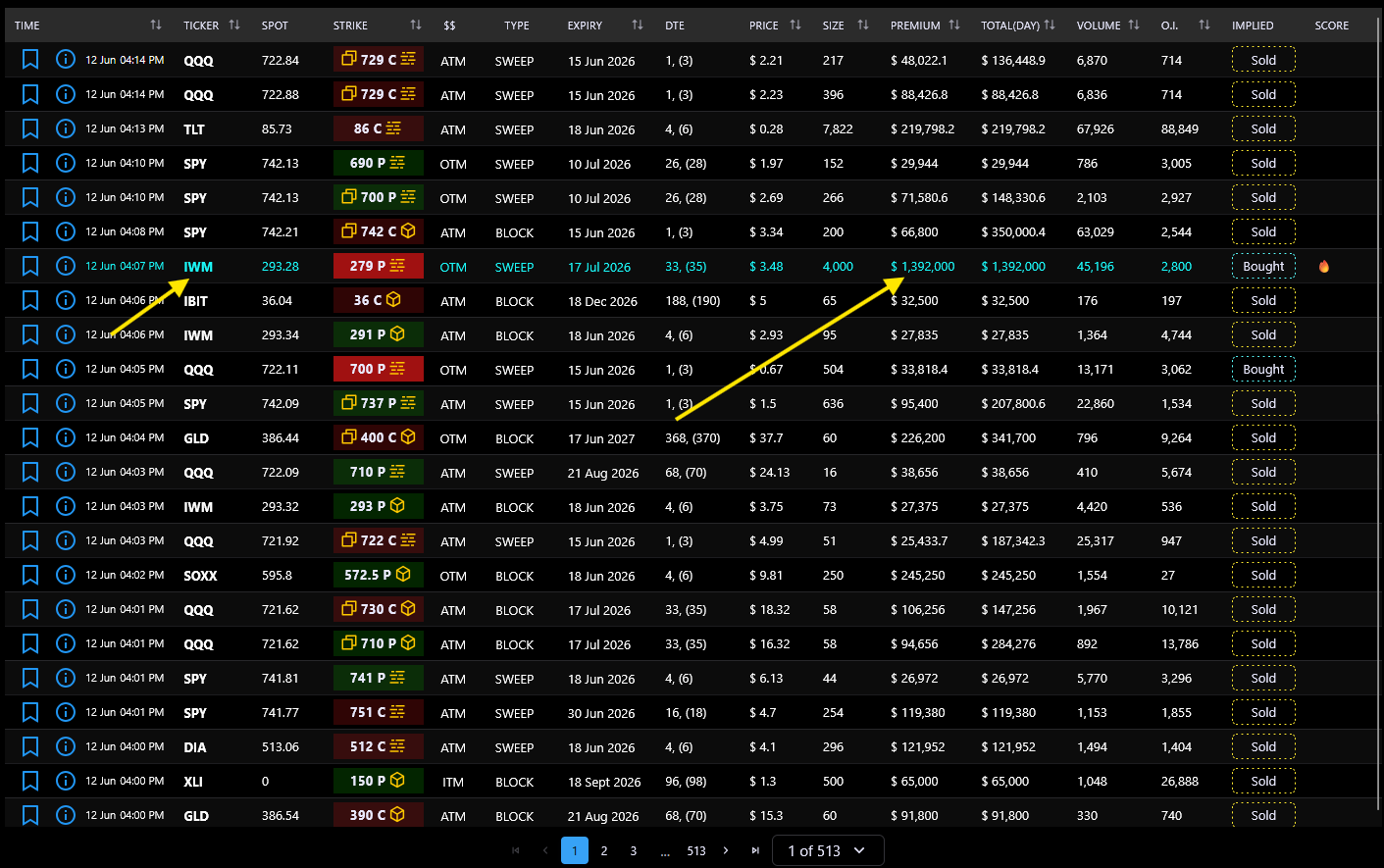Bookmark the IBIT 36 C row
The height and width of the screenshot is (868, 1384).
[x=30, y=300]
